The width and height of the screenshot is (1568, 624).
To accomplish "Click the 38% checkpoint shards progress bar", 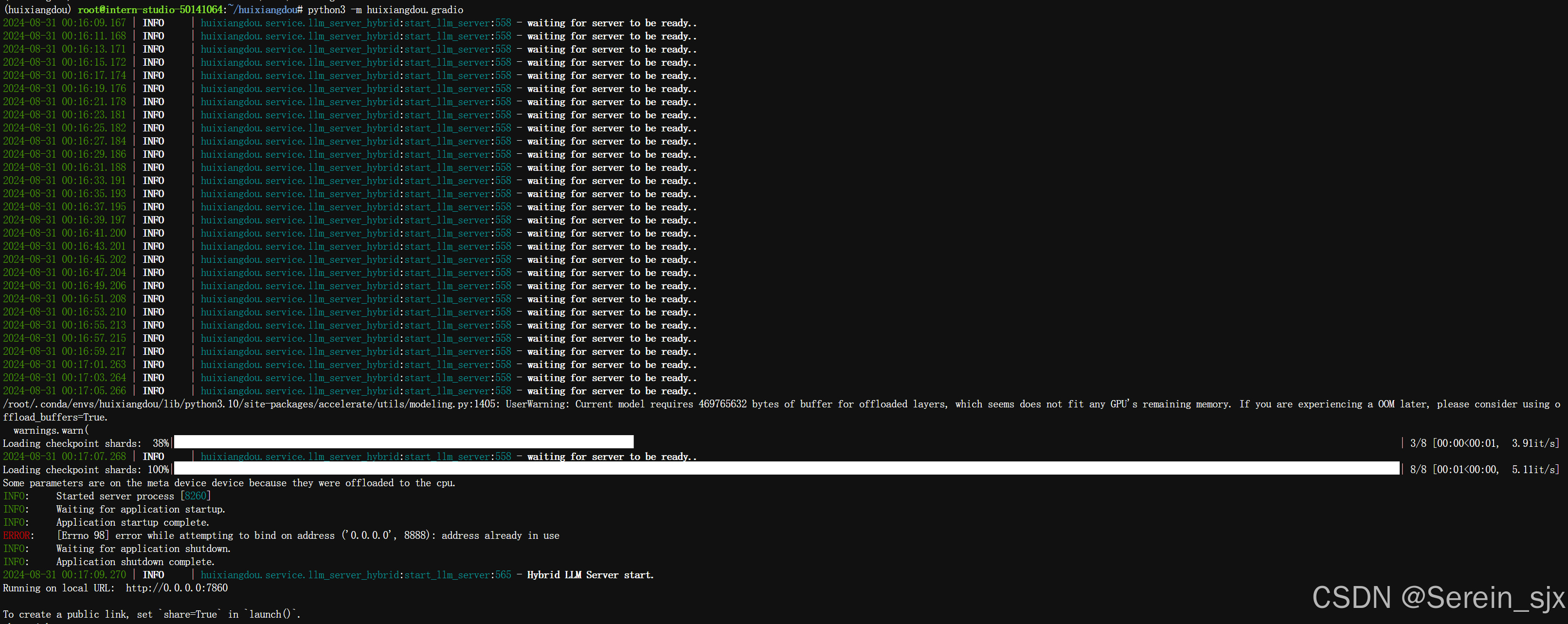I will [403, 442].
